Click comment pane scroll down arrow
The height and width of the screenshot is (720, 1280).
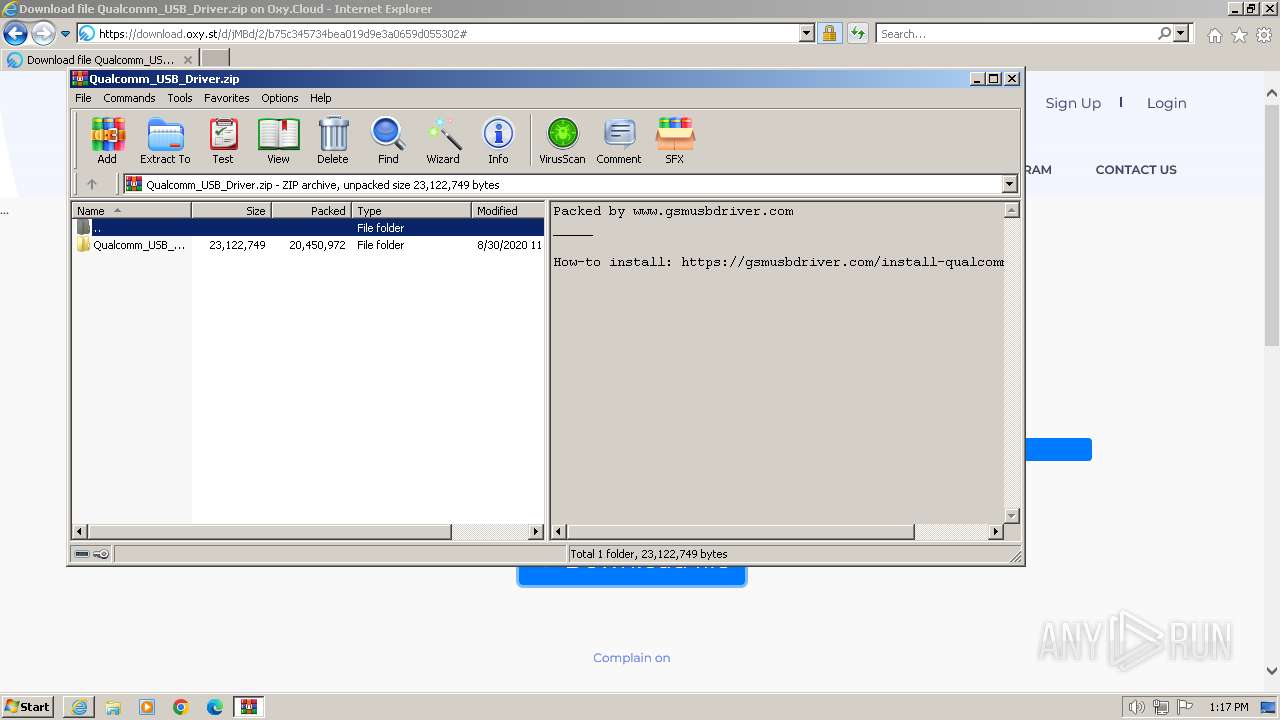tap(1011, 516)
